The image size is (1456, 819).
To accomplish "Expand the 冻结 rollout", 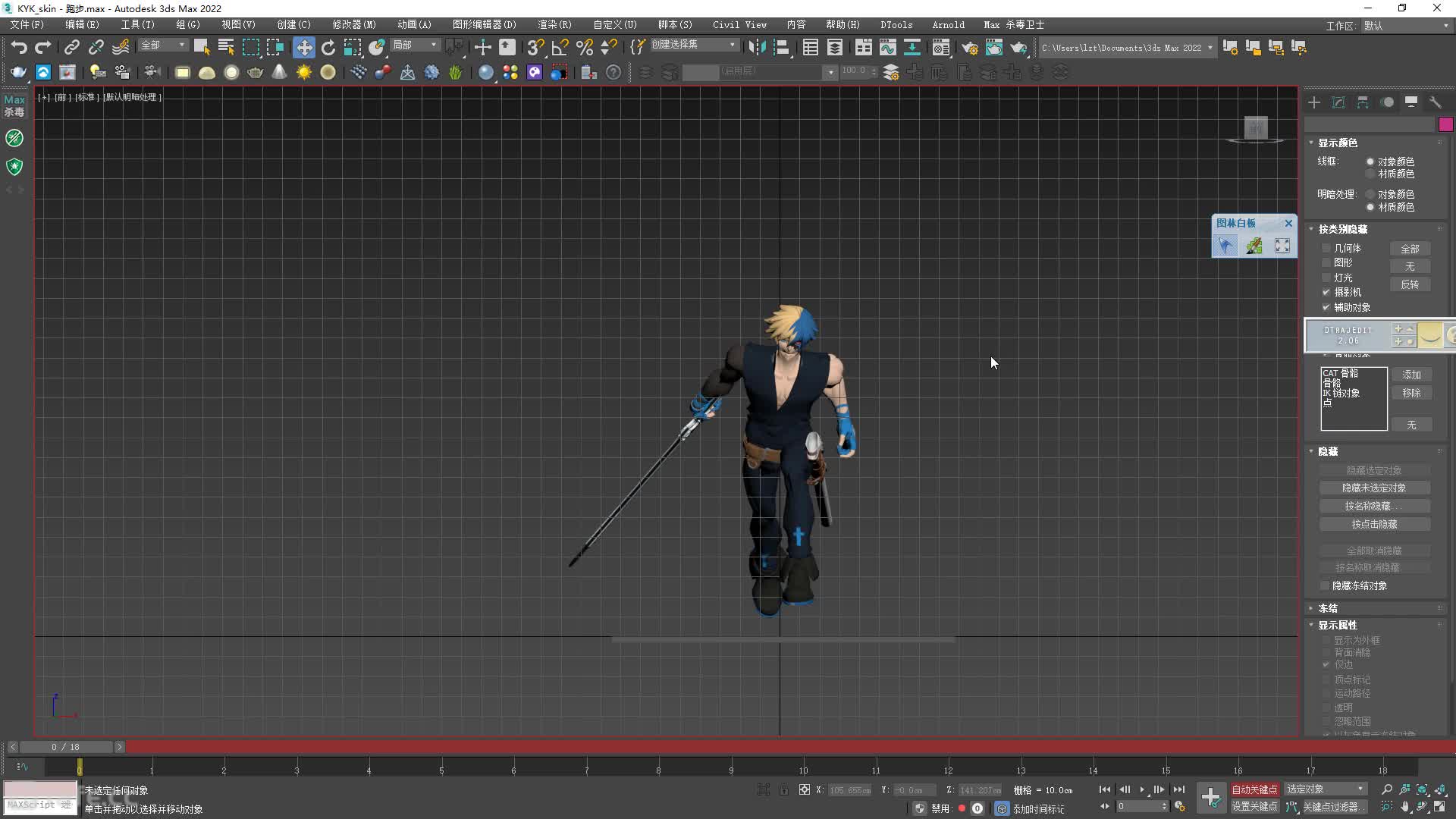I will [x=1328, y=608].
